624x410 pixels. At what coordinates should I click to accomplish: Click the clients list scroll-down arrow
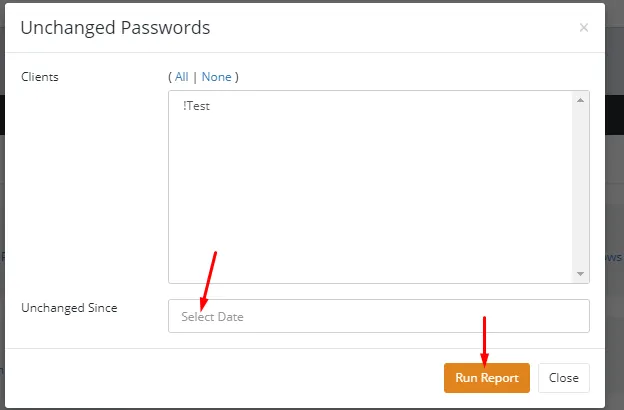[x=581, y=274]
